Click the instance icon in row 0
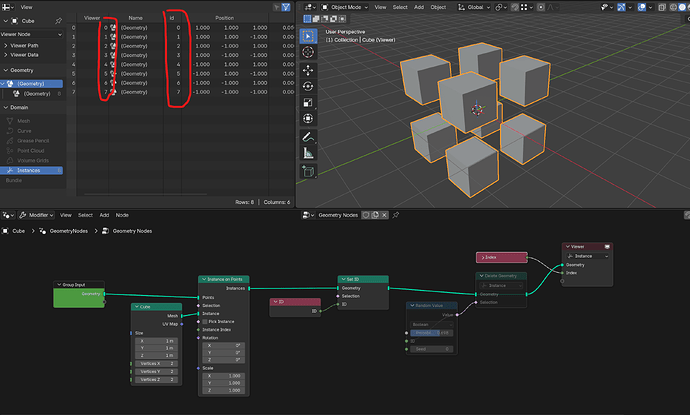Viewport: 690px width, 415px height. click(x=113, y=28)
